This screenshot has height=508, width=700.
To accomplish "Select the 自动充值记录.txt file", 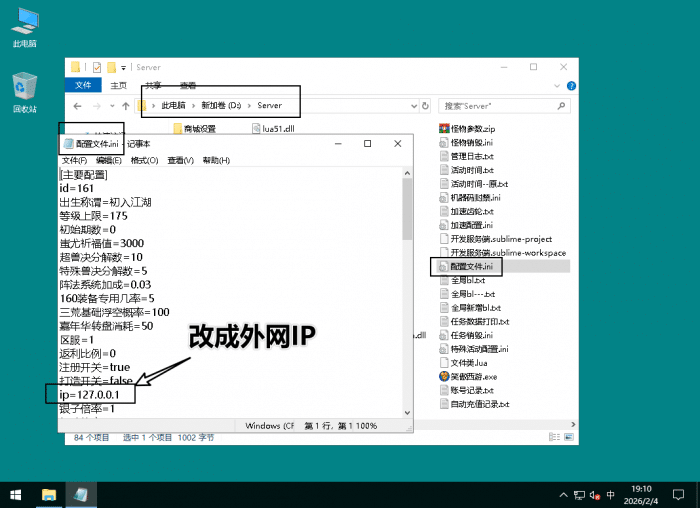I will [474, 404].
